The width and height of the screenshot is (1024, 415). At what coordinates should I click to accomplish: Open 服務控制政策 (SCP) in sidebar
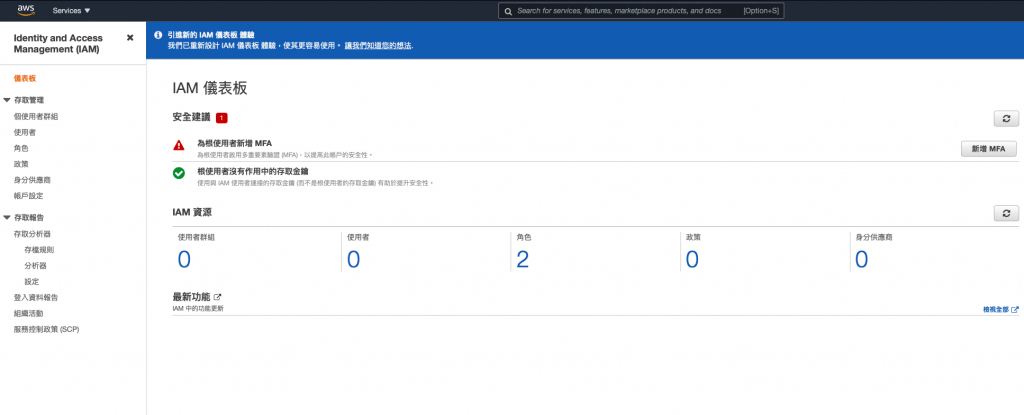tap(46, 329)
